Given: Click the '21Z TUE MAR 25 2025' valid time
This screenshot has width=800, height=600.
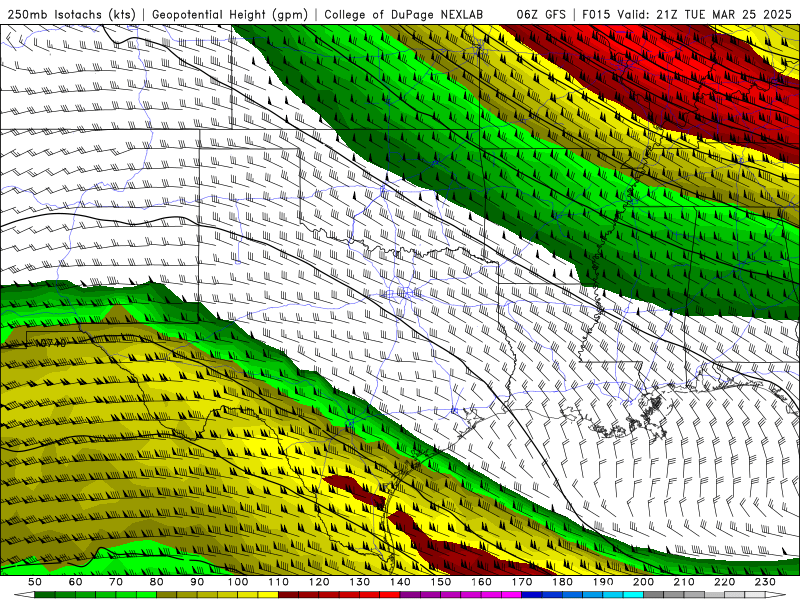Looking at the screenshot, I should click(724, 14).
